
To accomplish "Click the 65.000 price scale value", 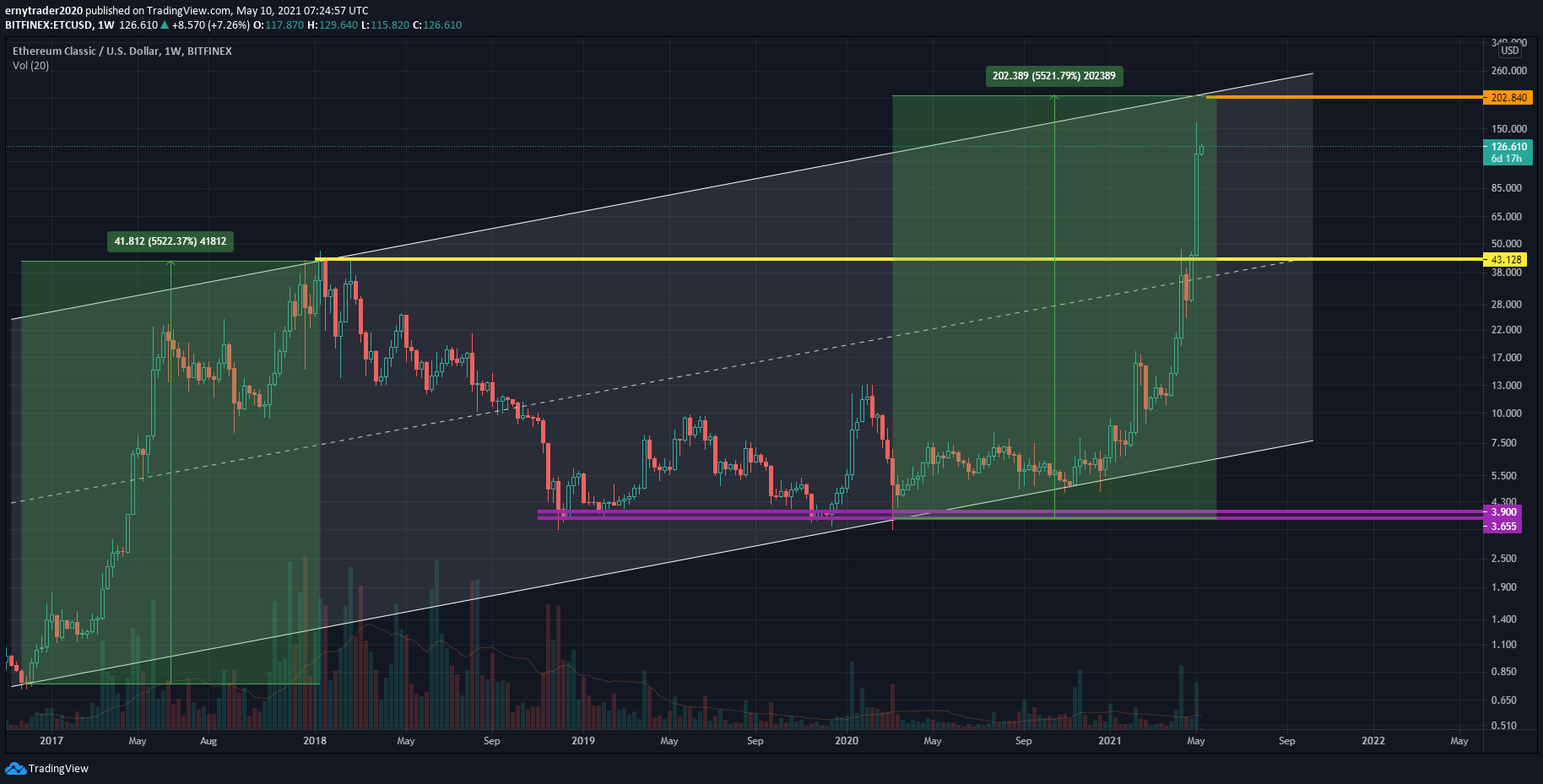I will pyautogui.click(x=1507, y=217).
